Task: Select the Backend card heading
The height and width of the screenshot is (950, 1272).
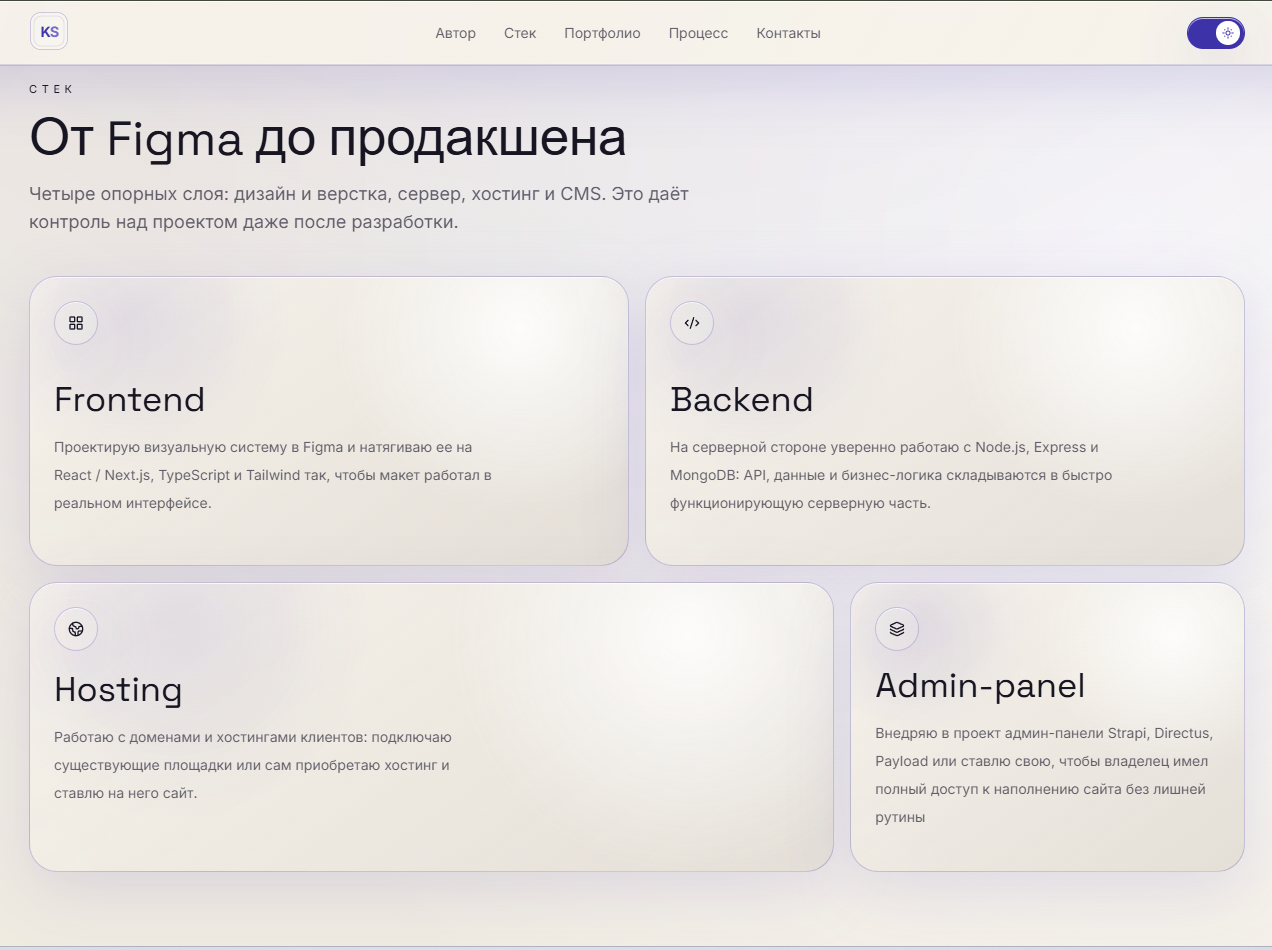Action: click(x=741, y=399)
